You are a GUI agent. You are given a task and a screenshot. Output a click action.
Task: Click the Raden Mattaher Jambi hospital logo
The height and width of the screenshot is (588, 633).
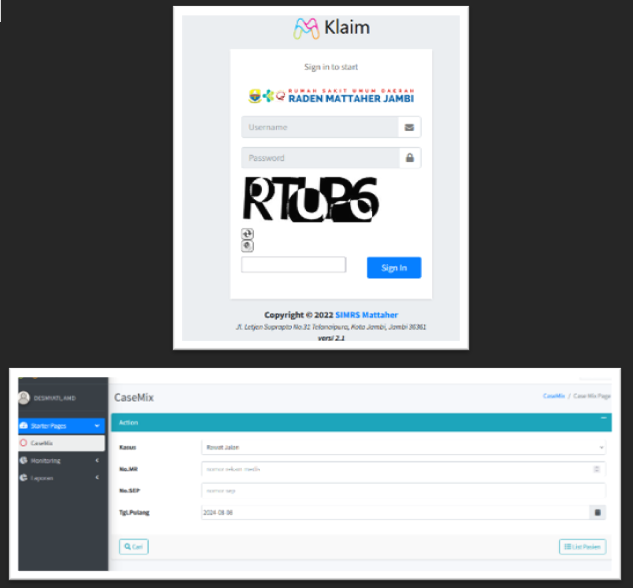[331, 97]
